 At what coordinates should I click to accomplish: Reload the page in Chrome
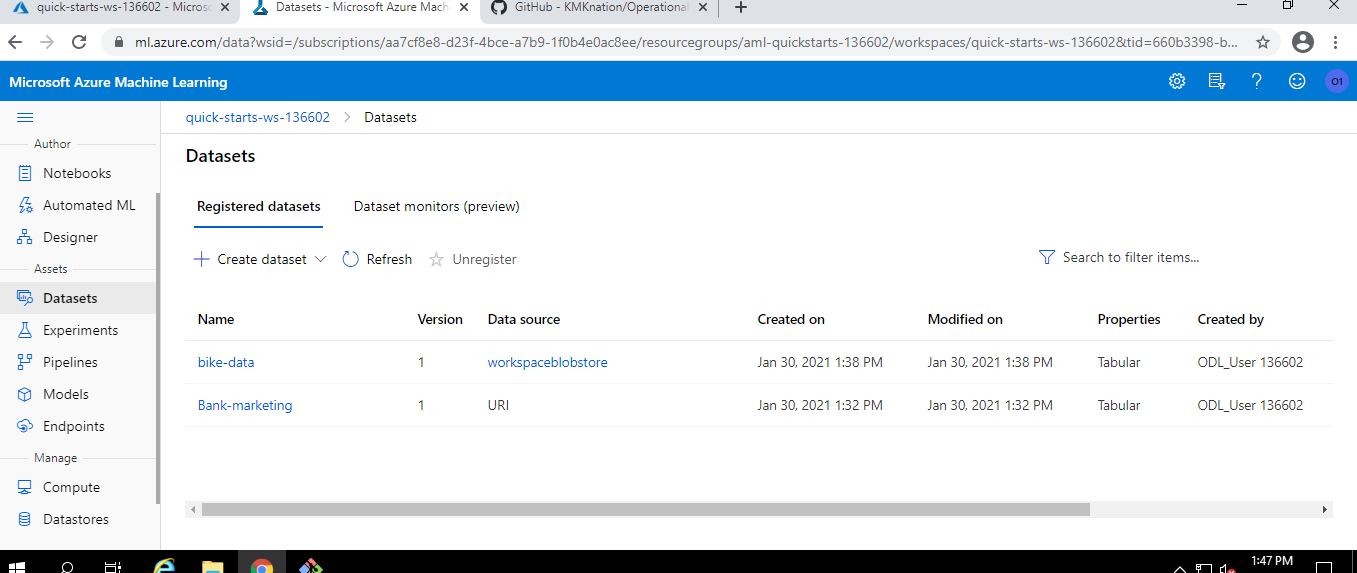point(78,43)
